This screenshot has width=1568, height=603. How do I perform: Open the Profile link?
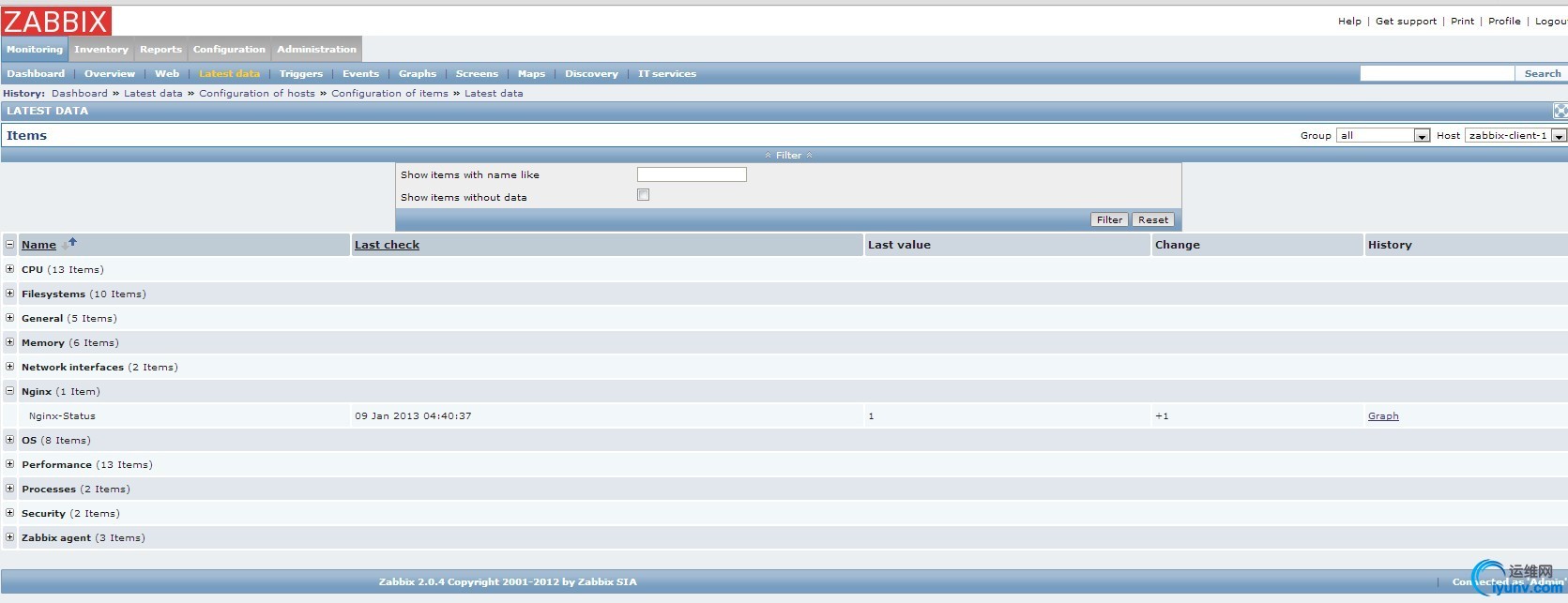pos(1504,21)
